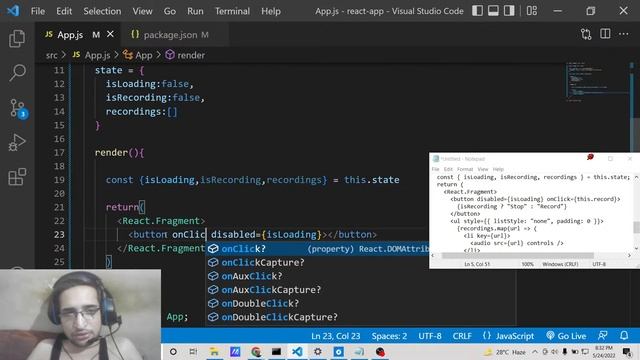
Task: Click the isRecording:false code line
Action: [155, 98]
